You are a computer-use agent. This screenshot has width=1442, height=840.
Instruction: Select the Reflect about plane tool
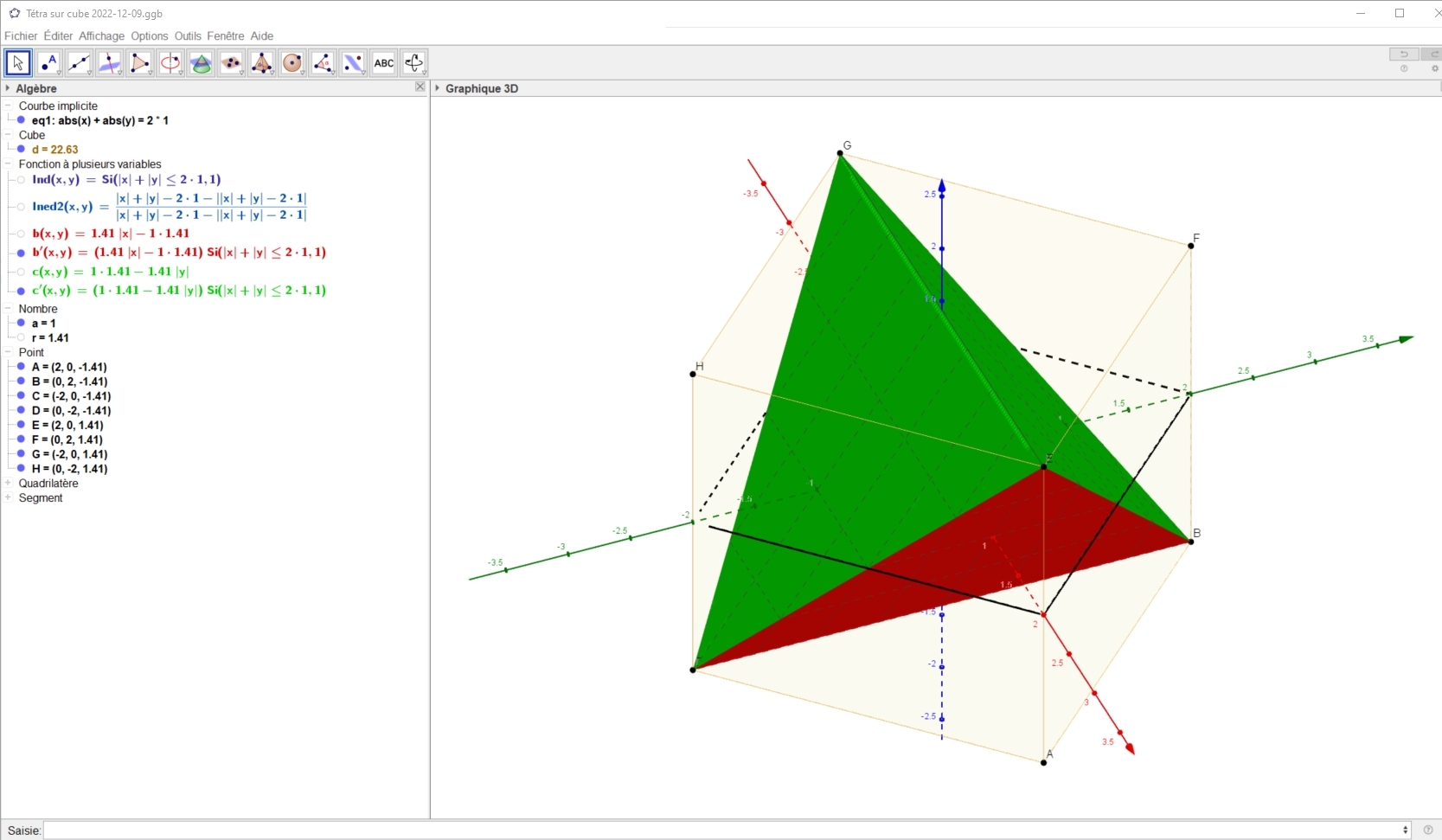coord(353,62)
